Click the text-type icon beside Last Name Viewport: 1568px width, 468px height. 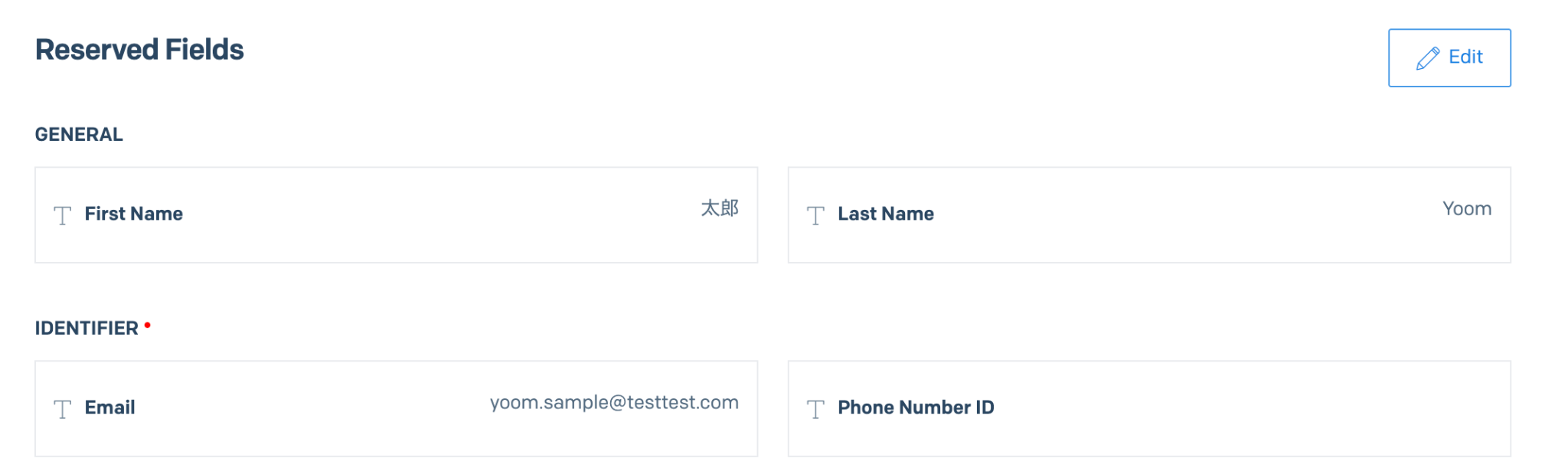coord(815,215)
